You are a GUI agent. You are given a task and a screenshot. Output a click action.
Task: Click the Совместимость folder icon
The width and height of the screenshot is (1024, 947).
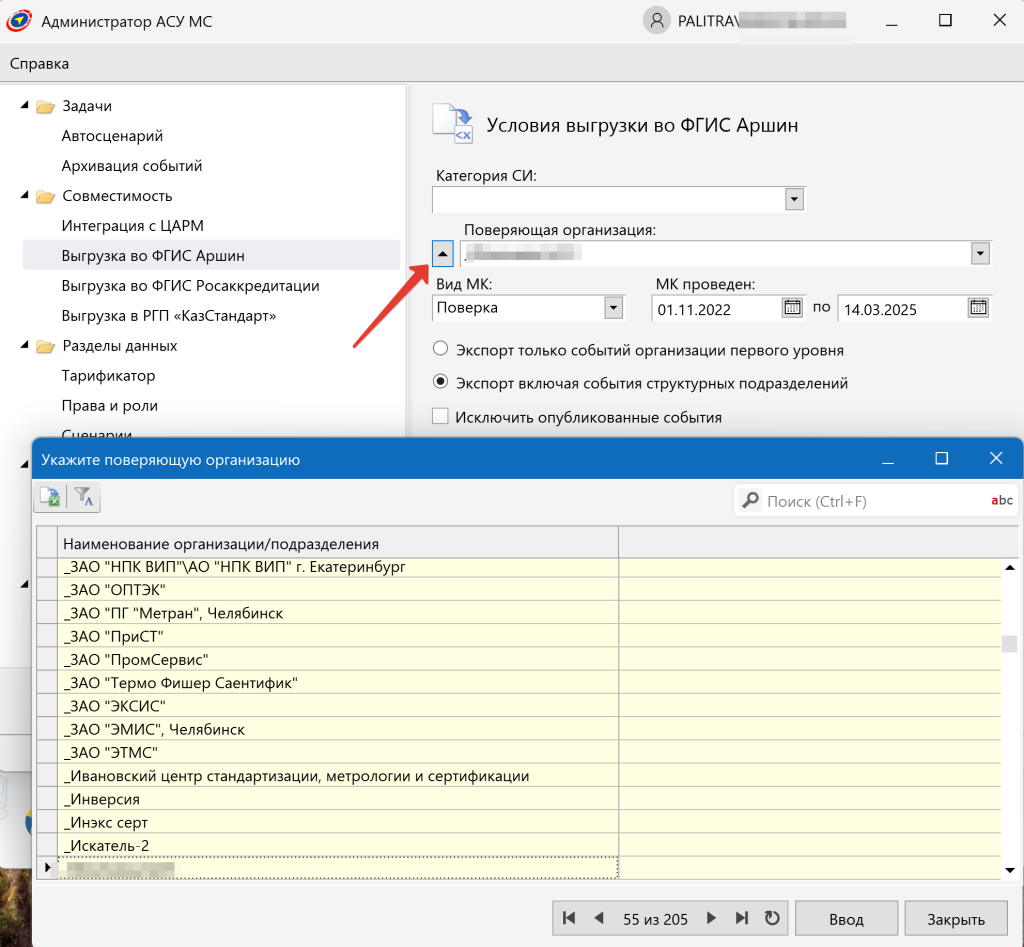point(45,197)
